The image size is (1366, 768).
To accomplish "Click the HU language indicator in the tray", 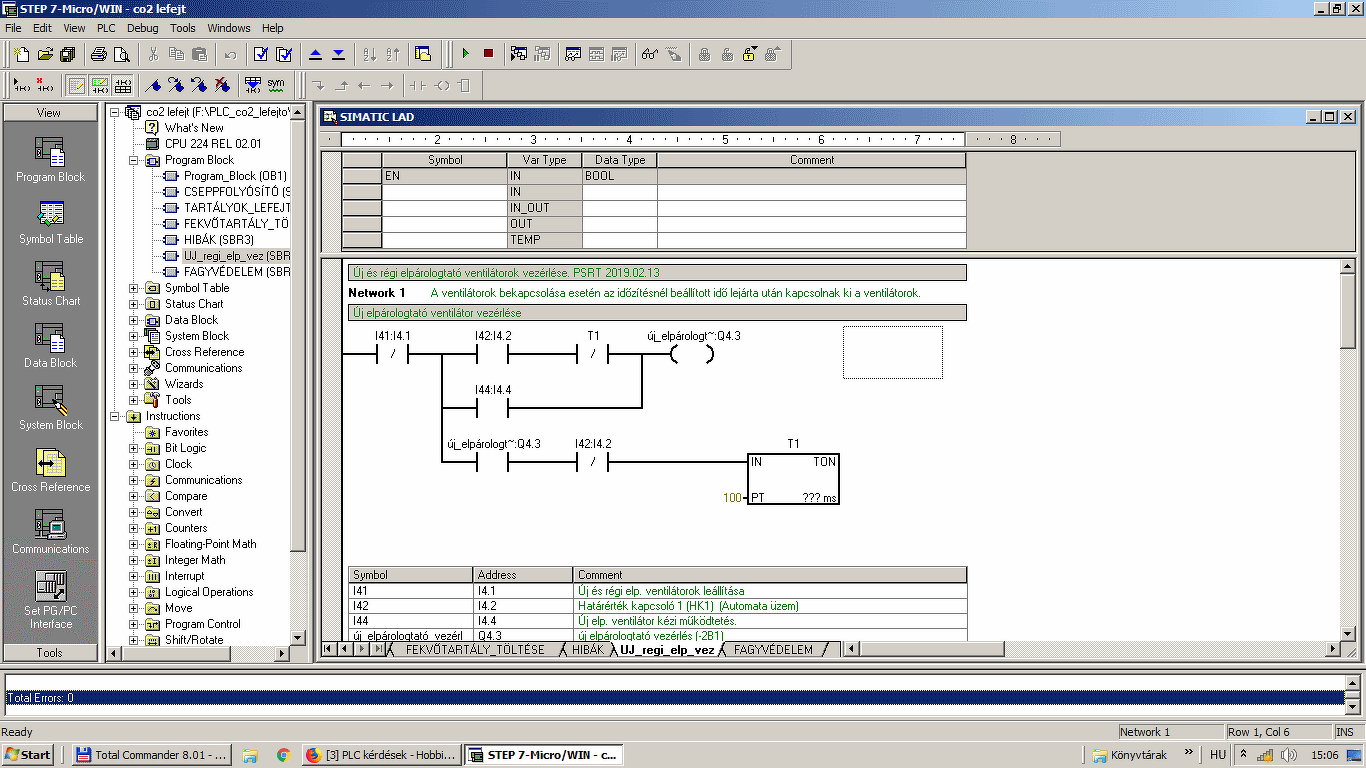I will [x=1217, y=755].
